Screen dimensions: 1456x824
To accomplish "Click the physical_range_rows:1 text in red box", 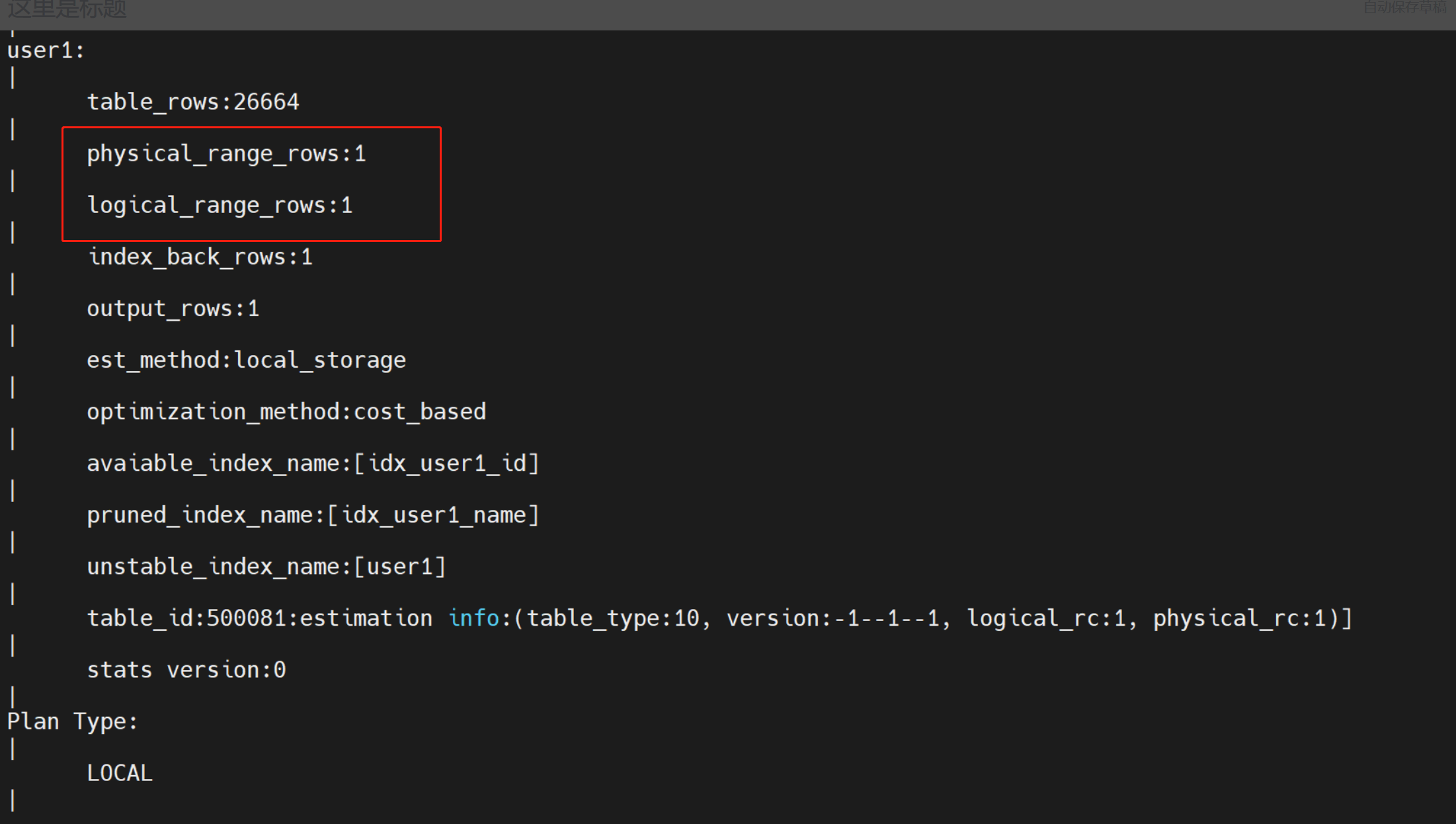I will tap(226, 153).
